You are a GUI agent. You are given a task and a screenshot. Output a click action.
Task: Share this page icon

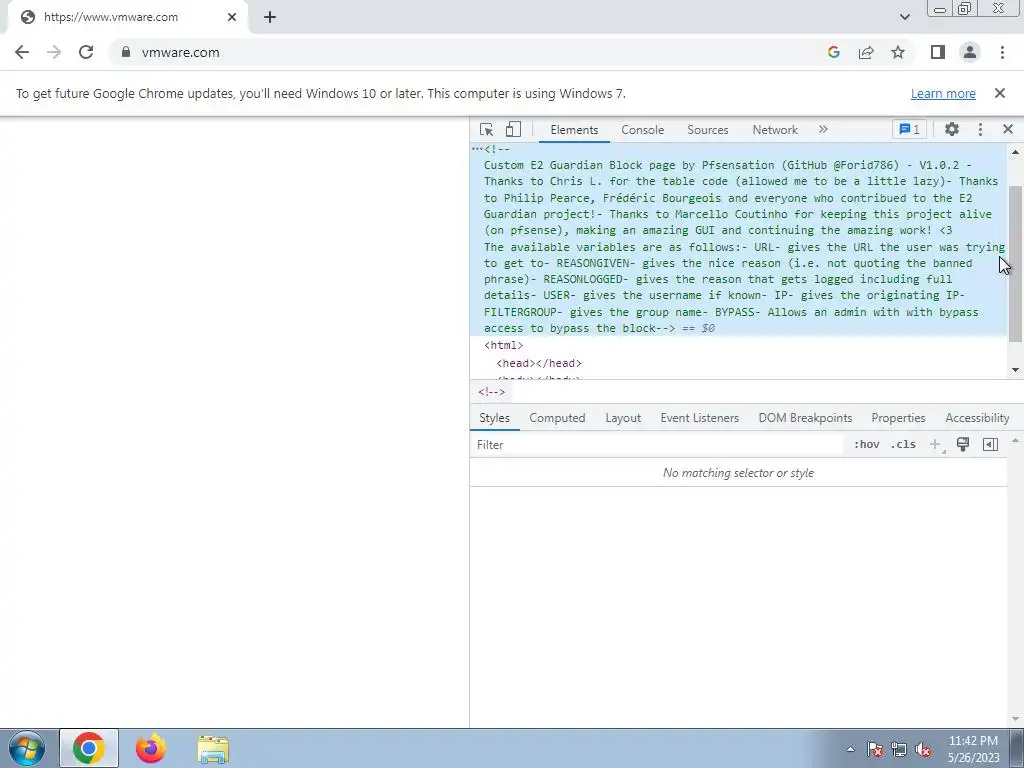click(x=866, y=52)
